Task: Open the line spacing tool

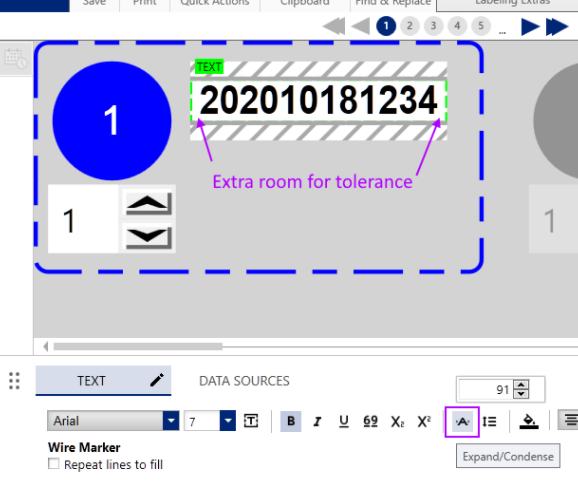Action: (489, 421)
